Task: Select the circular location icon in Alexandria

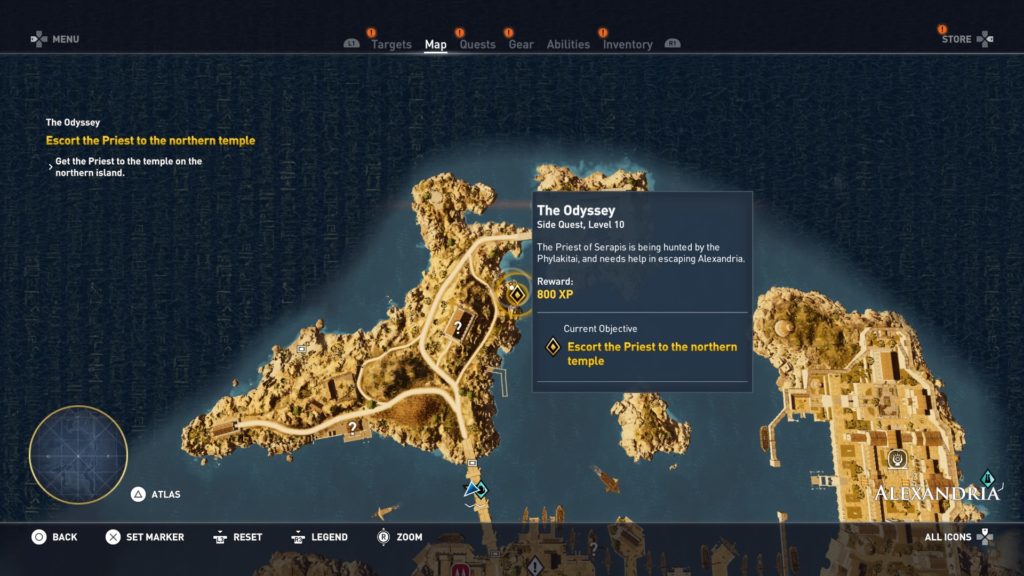Action: [x=897, y=459]
